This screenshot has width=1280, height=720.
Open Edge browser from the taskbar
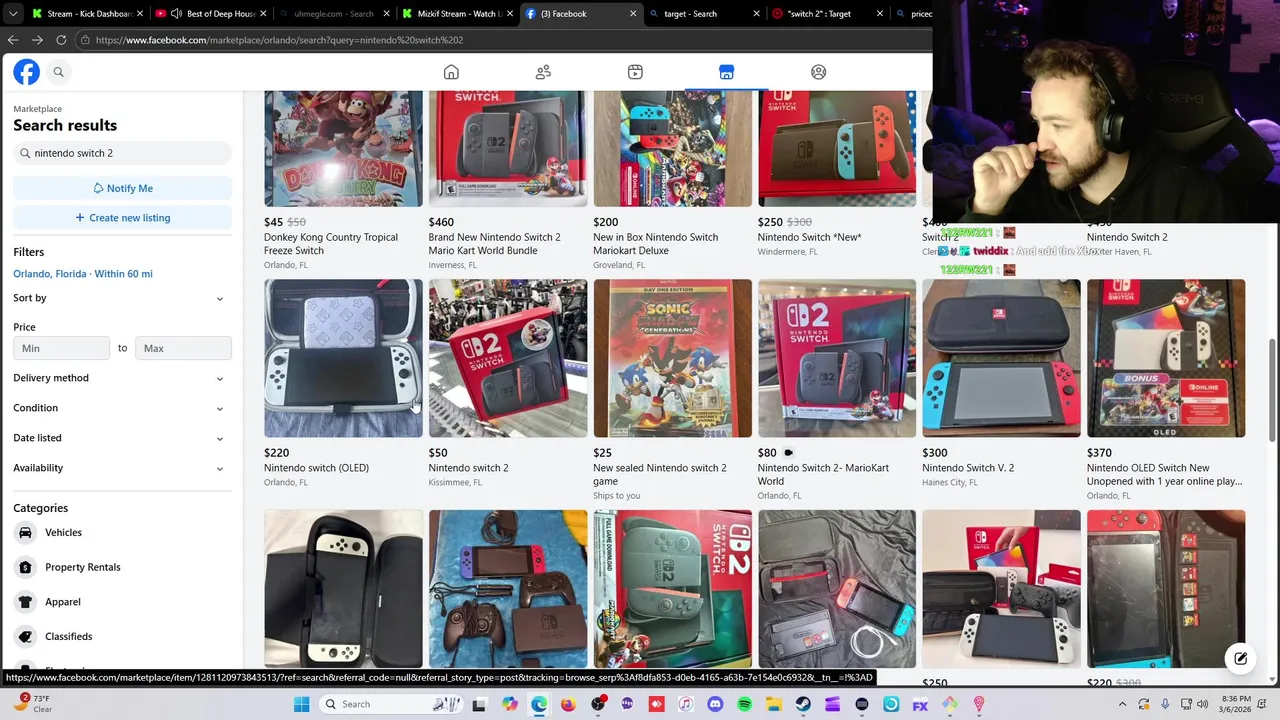click(x=539, y=704)
